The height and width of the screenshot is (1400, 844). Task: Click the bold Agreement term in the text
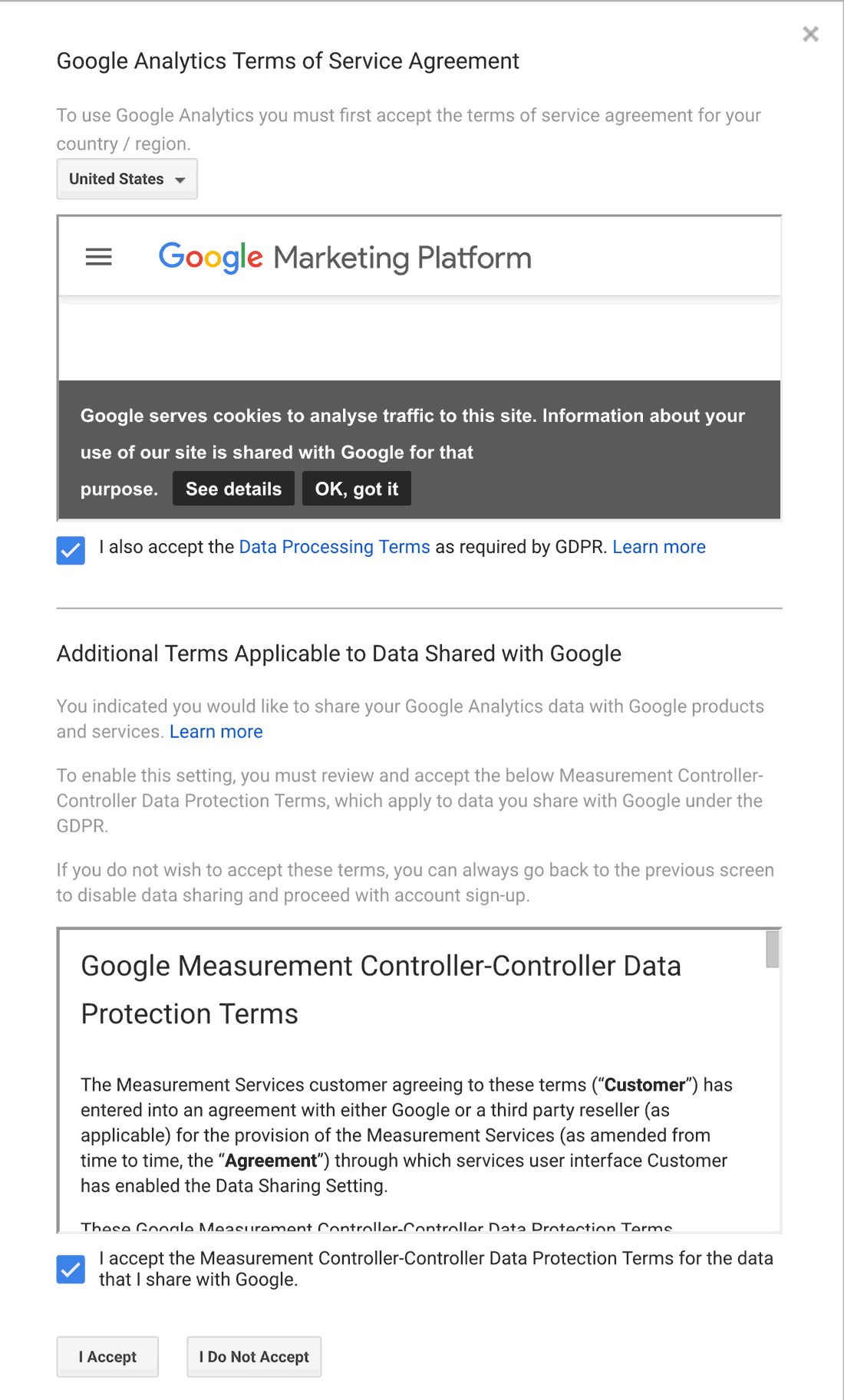pos(271,1161)
